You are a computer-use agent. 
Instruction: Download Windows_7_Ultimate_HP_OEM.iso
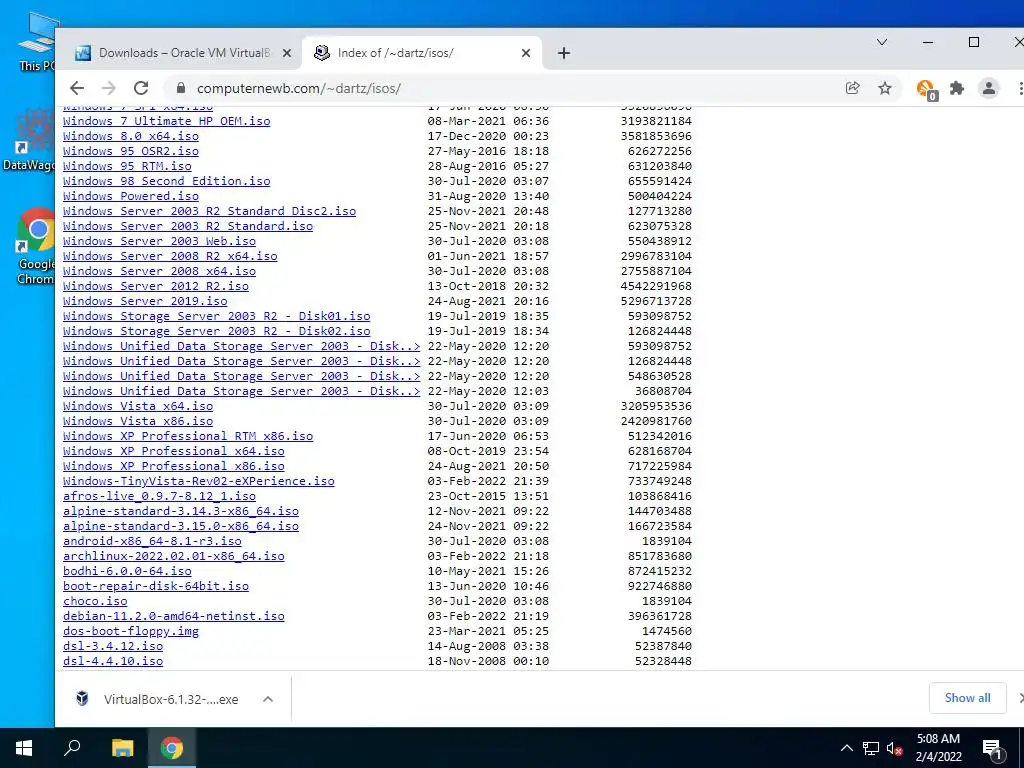[167, 121]
